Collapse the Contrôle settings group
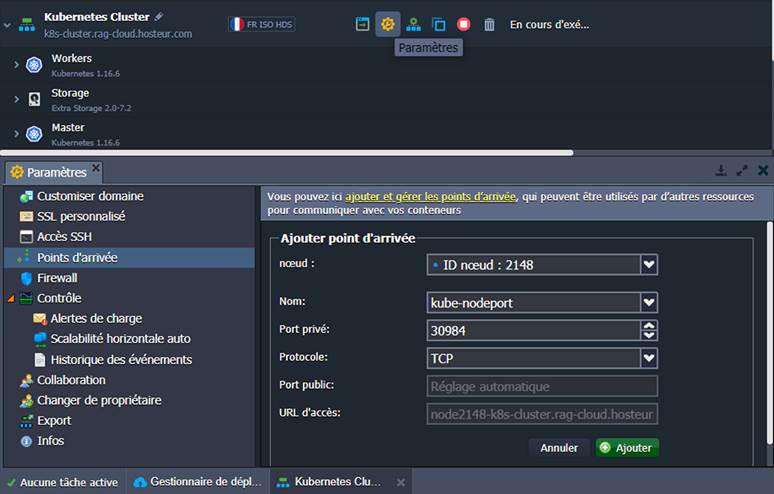The image size is (774, 494). pyautogui.click(x=11, y=299)
